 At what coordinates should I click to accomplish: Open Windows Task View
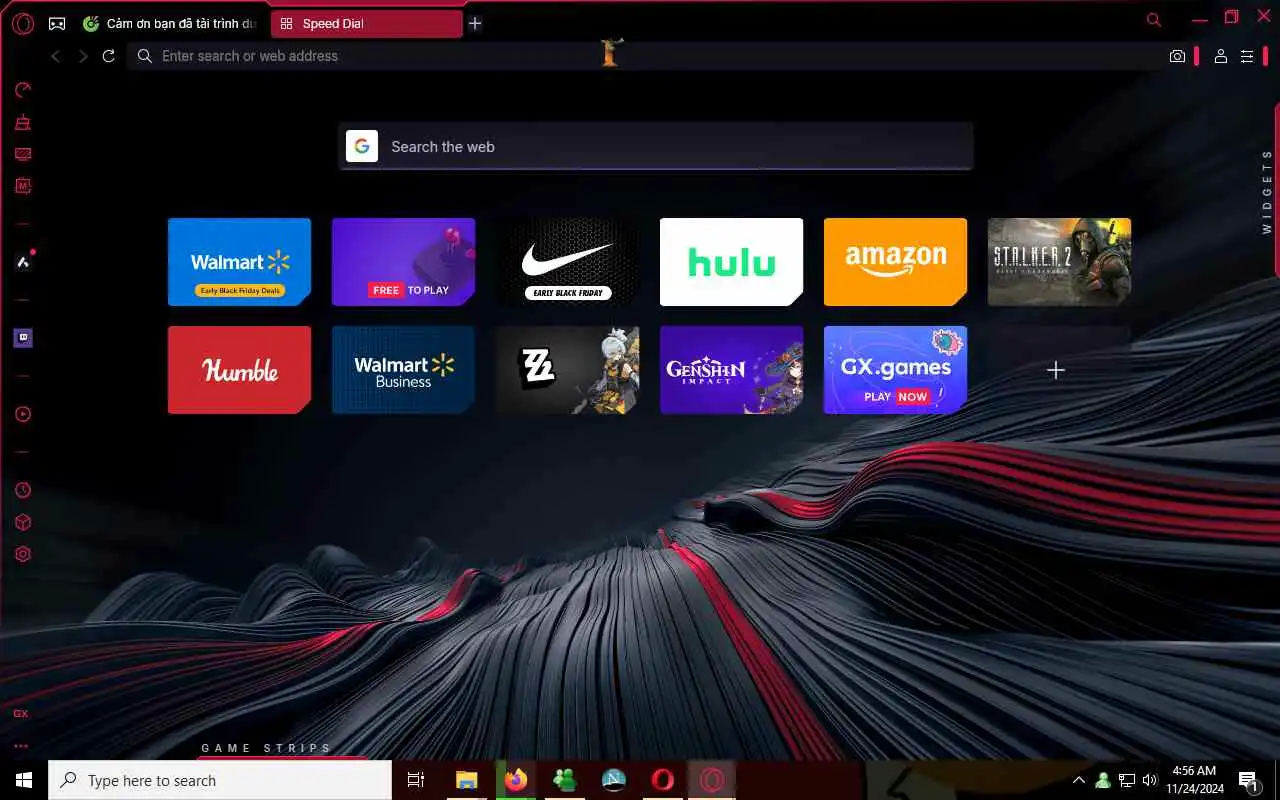(416, 780)
